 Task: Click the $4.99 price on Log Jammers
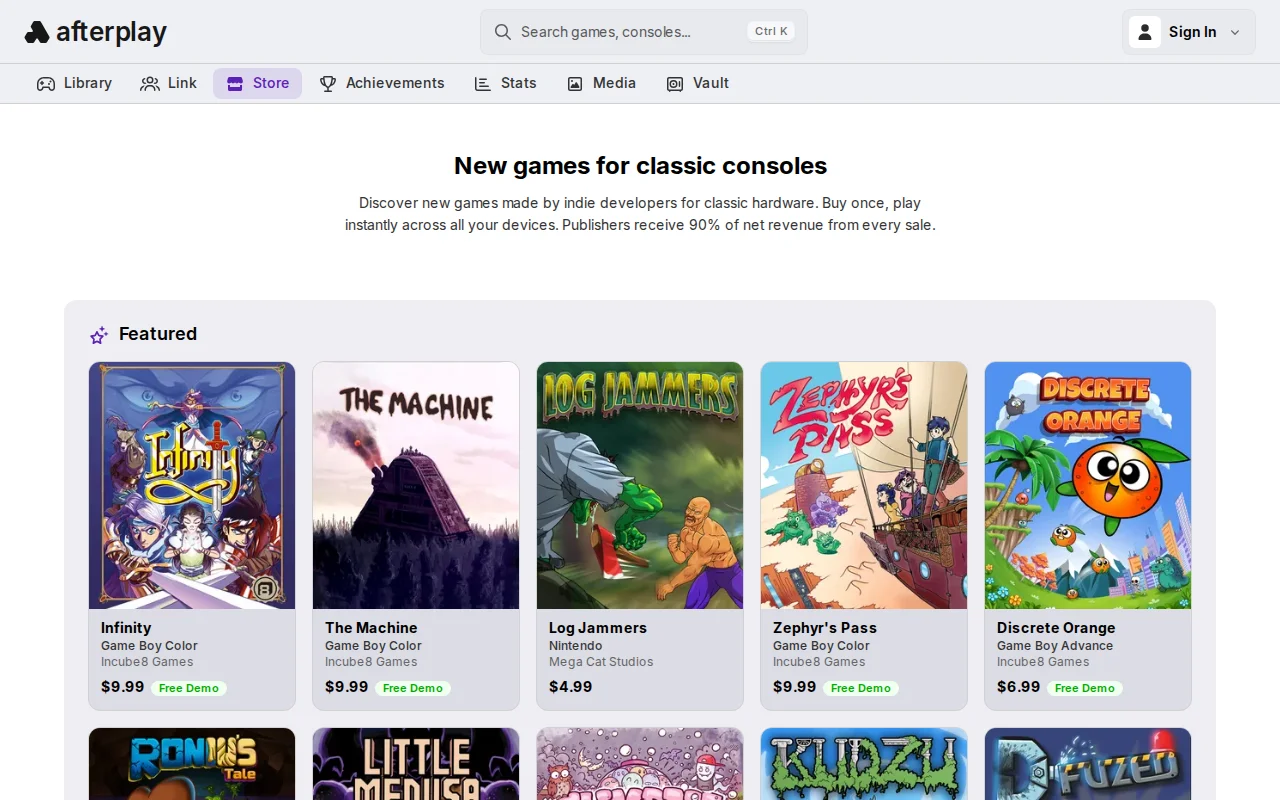click(x=571, y=687)
